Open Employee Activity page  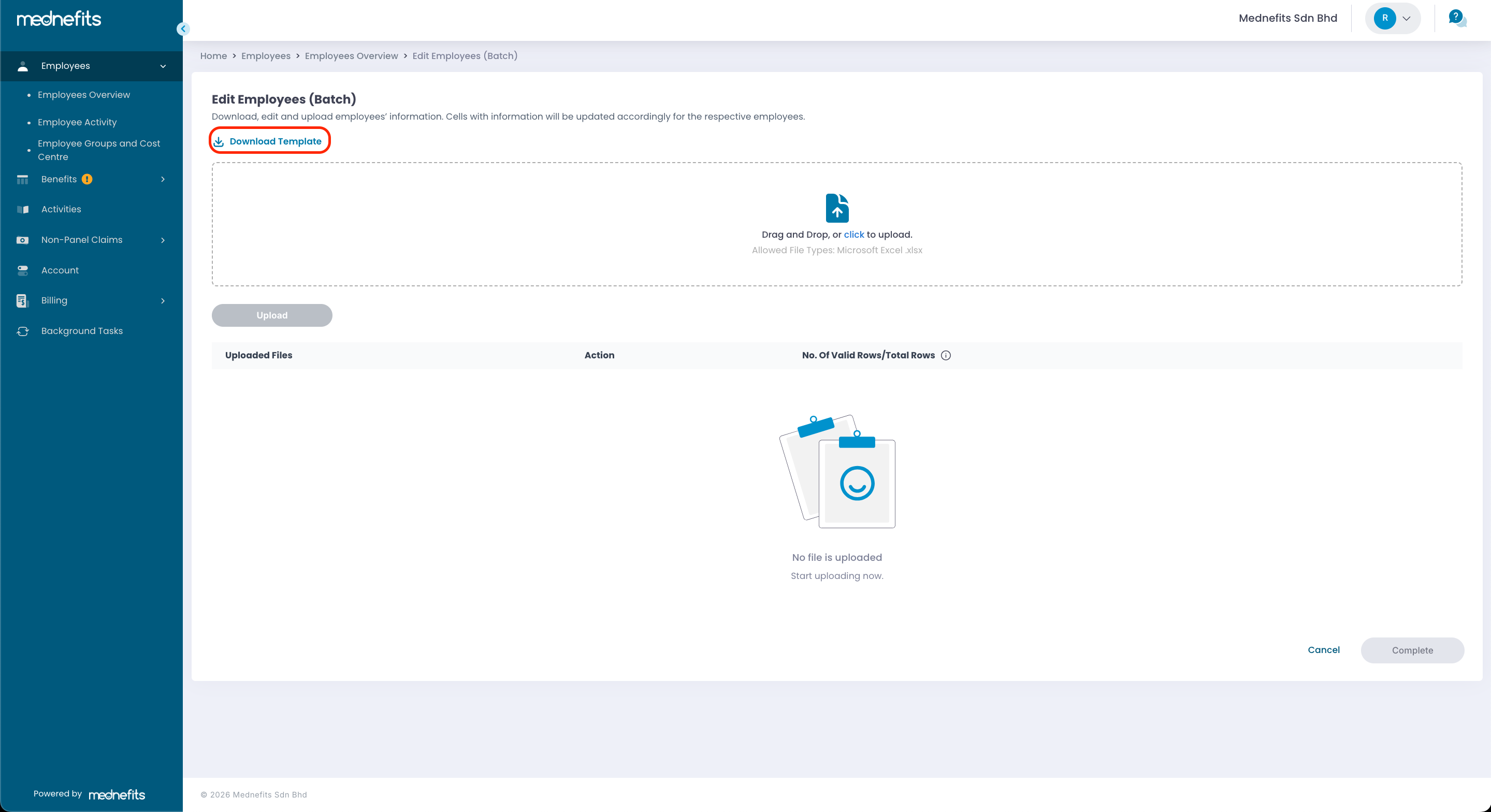click(77, 122)
